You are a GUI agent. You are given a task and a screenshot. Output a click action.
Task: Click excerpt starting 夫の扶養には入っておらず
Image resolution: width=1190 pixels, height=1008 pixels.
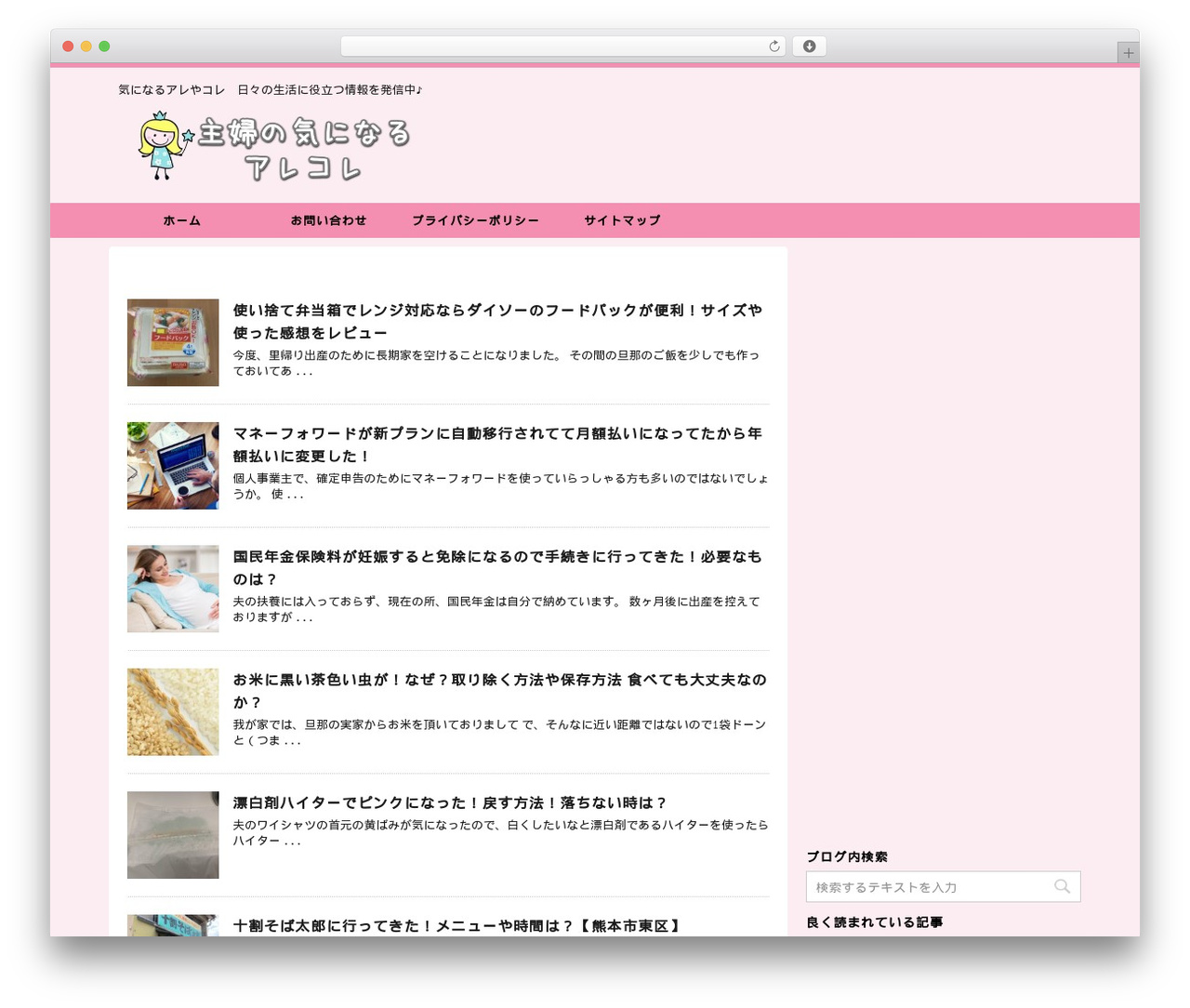click(x=496, y=609)
